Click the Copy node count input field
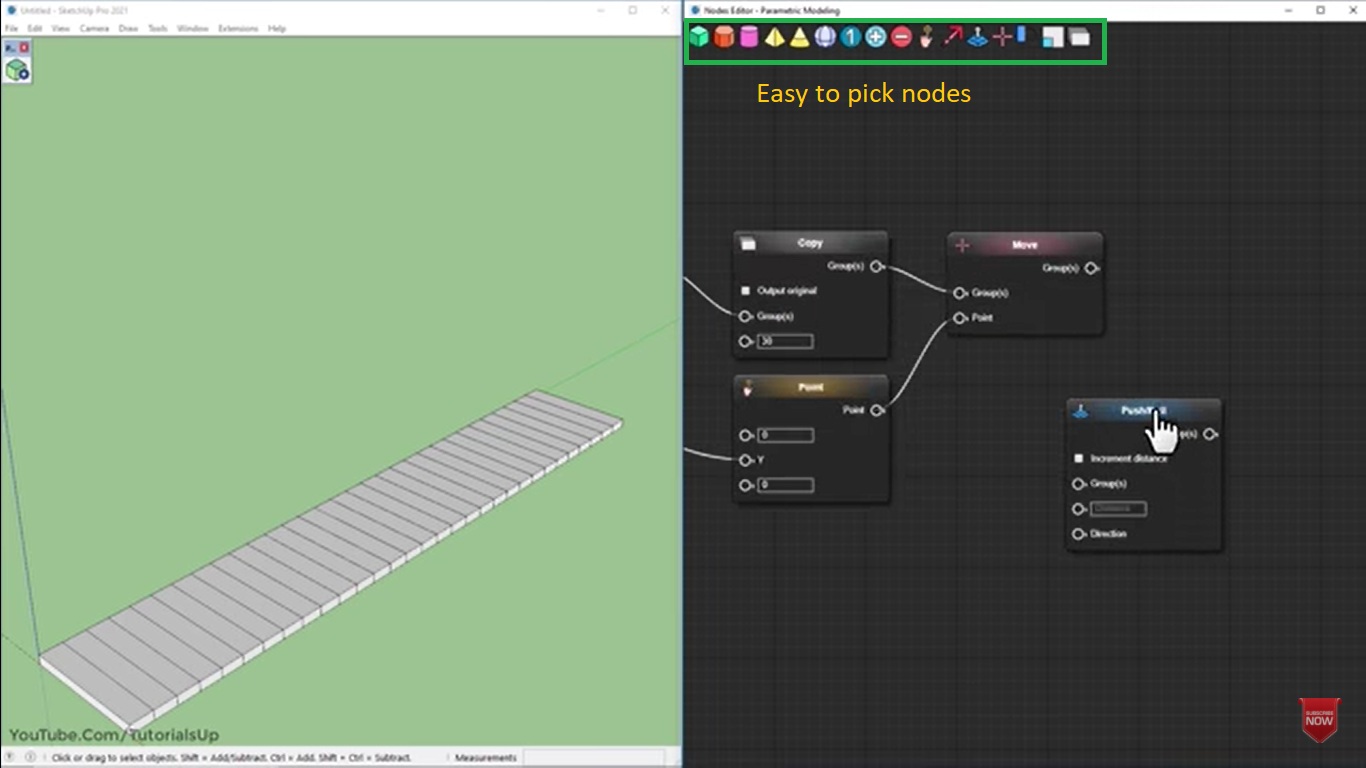1366x768 pixels. coord(785,341)
